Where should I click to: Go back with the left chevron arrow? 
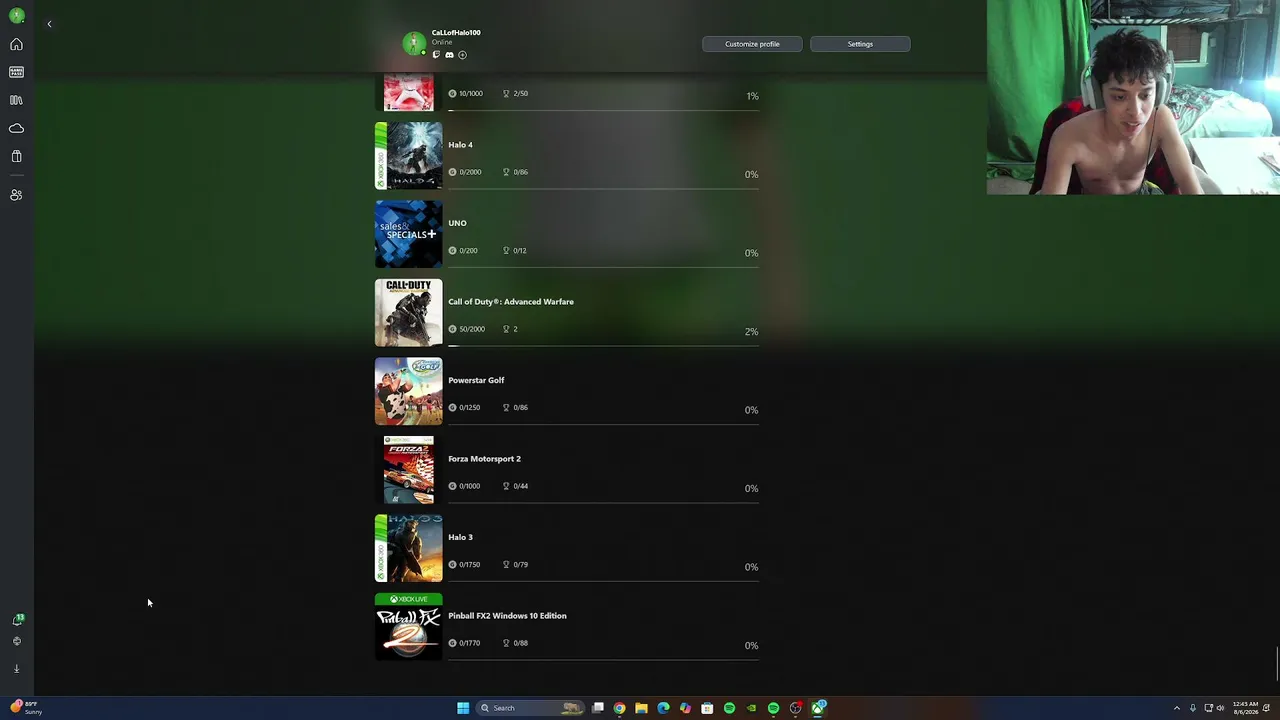pyautogui.click(x=49, y=24)
